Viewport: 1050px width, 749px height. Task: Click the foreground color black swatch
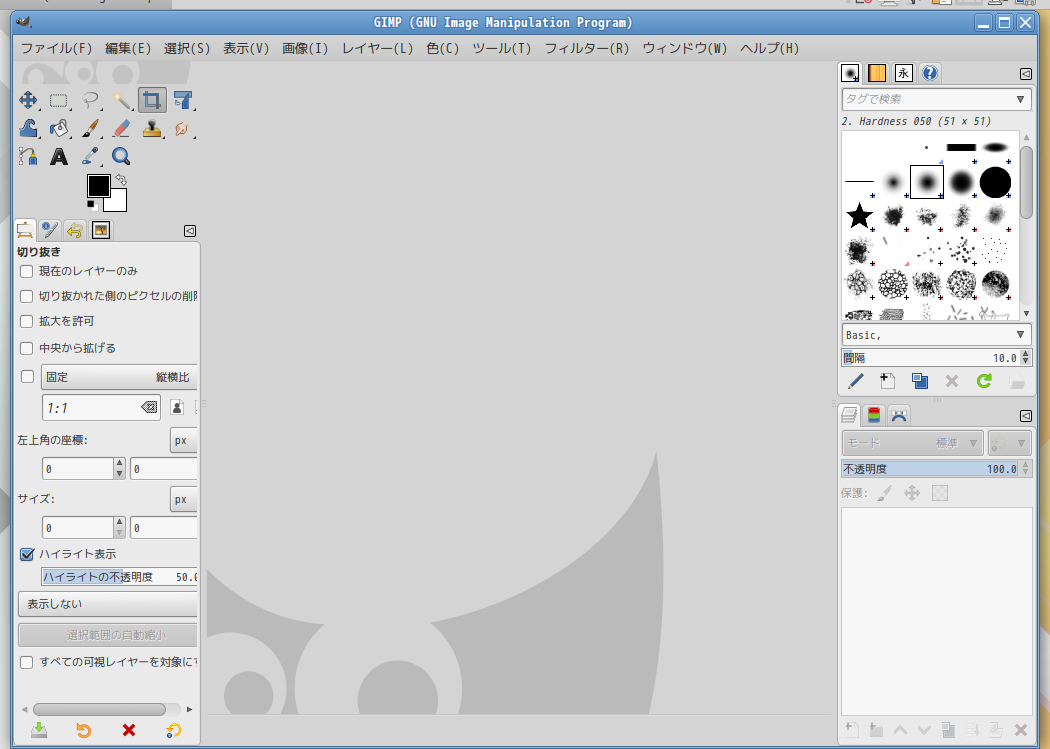click(x=98, y=185)
